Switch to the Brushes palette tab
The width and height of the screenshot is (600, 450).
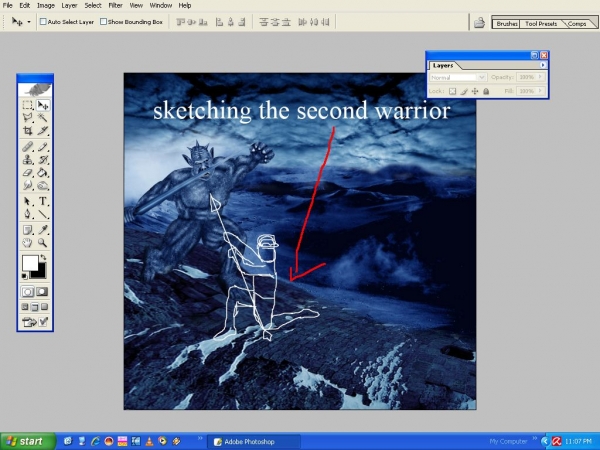tap(506, 24)
